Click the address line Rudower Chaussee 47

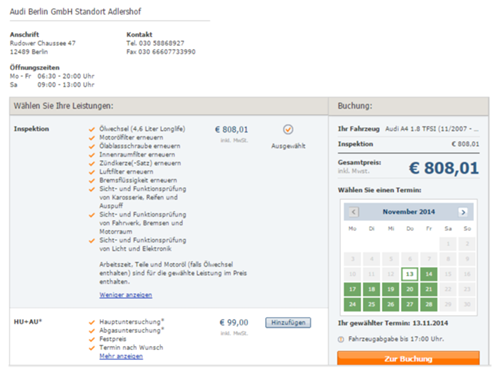point(43,43)
